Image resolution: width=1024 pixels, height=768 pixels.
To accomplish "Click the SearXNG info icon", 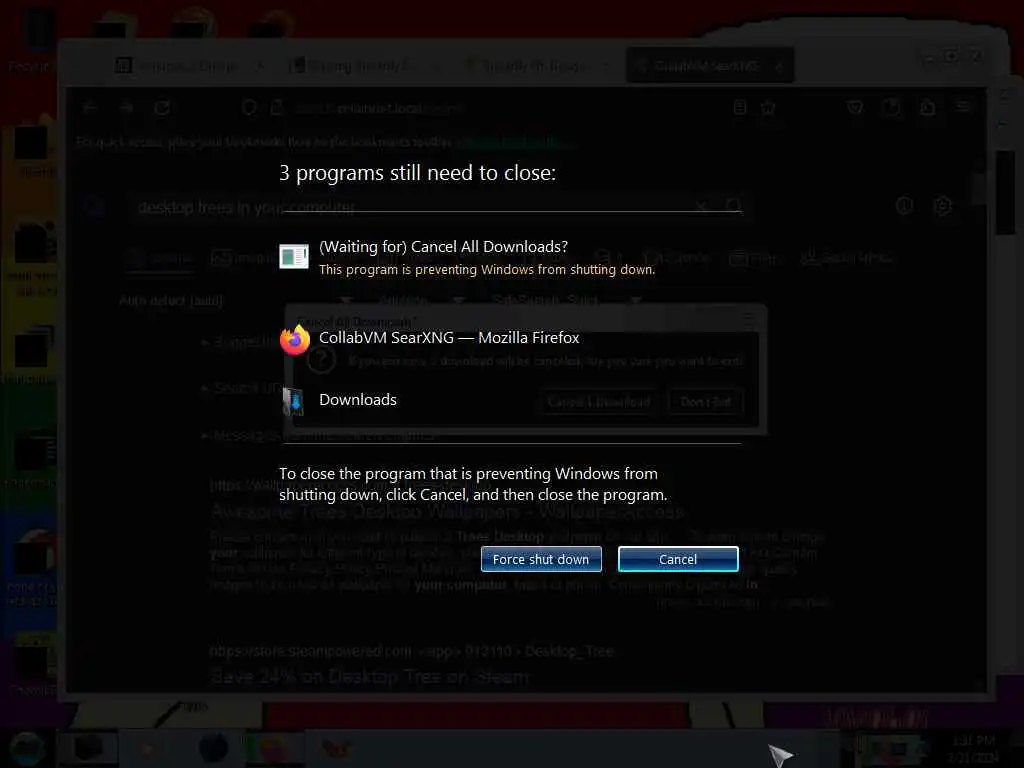I will pos(904,206).
